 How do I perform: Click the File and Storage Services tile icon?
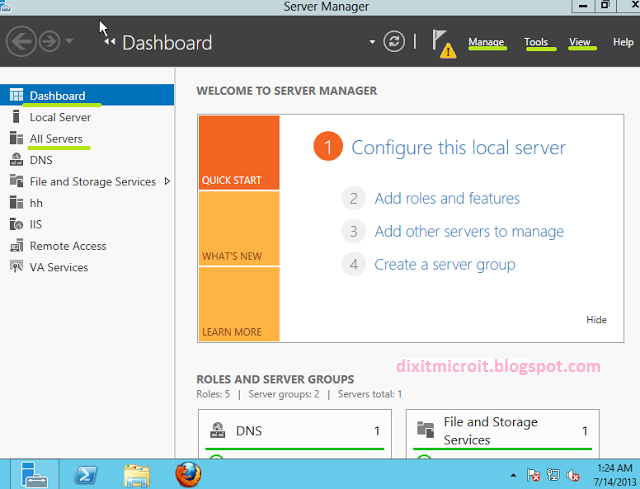pyautogui.click(x=426, y=430)
